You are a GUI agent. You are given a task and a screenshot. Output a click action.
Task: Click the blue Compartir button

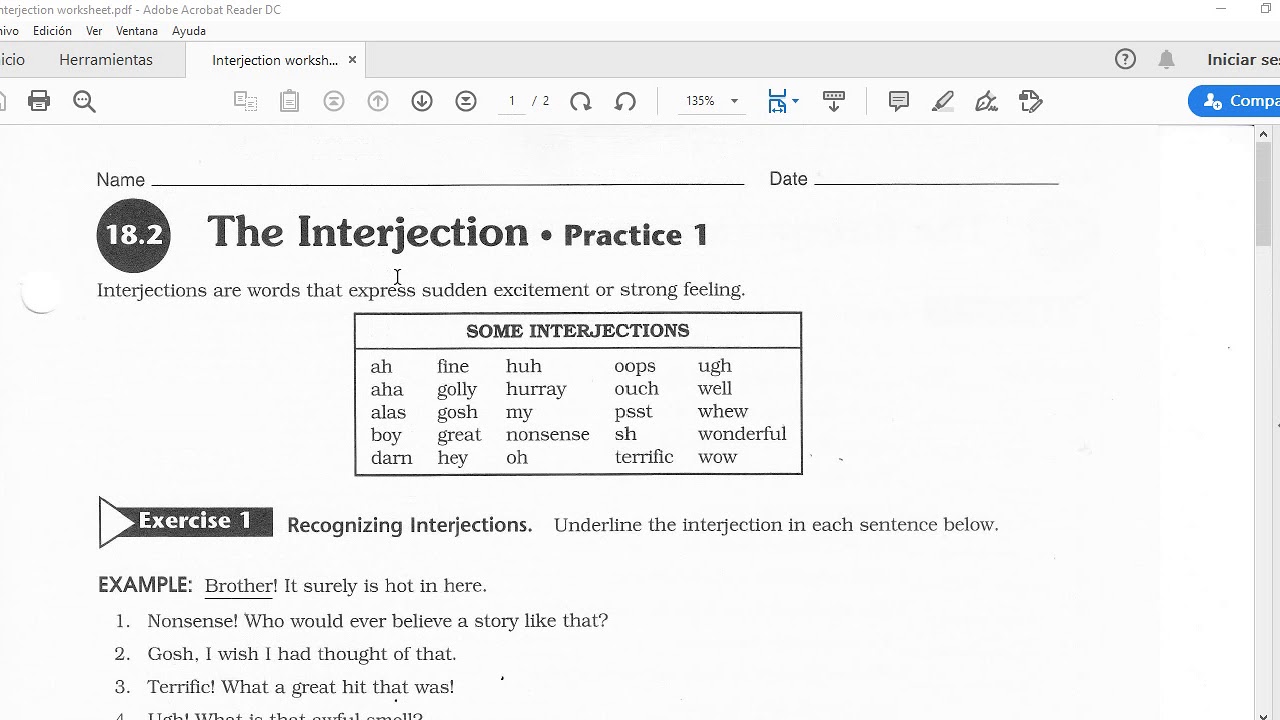coord(1234,101)
